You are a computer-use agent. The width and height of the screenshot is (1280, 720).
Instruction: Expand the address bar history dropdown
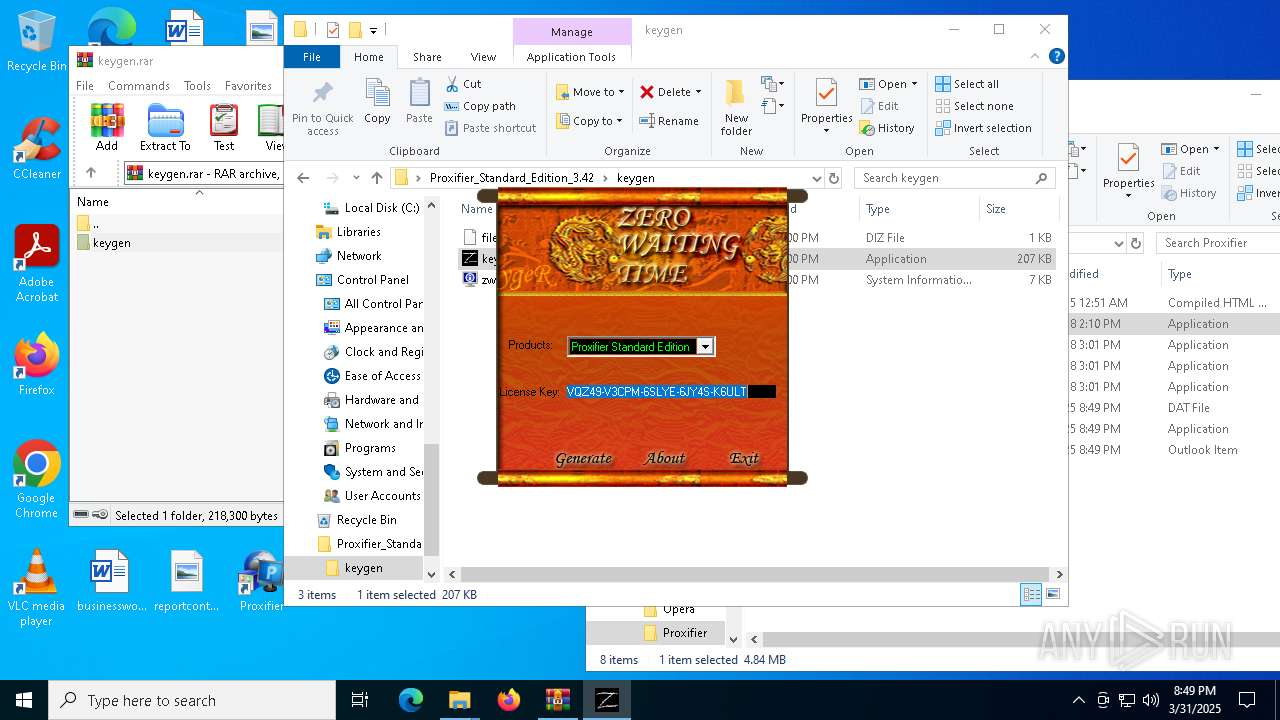pos(817,178)
